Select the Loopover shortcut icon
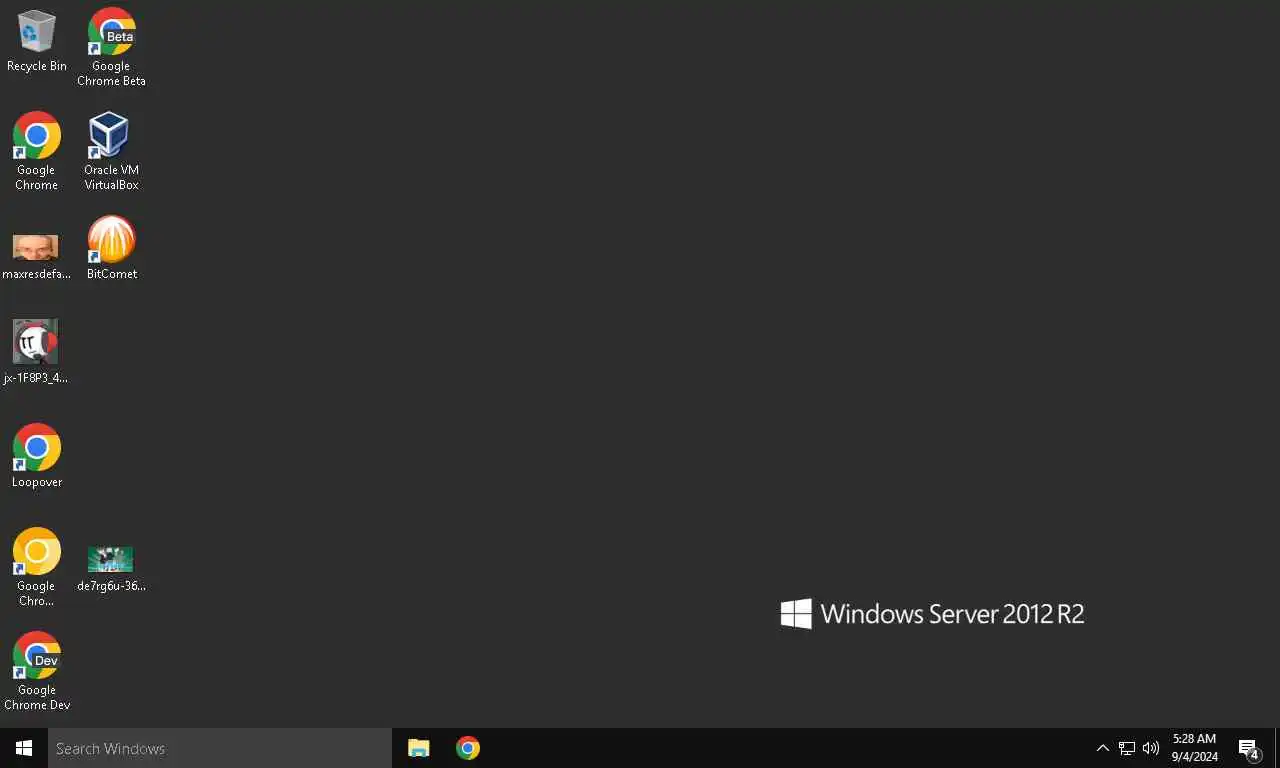This screenshot has height=768, width=1280. tap(37, 456)
